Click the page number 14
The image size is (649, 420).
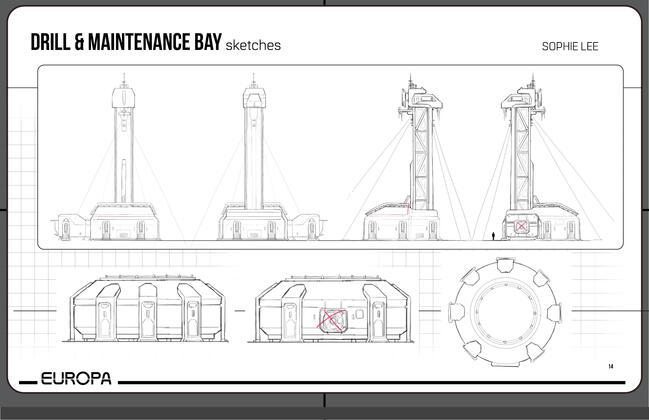click(610, 367)
